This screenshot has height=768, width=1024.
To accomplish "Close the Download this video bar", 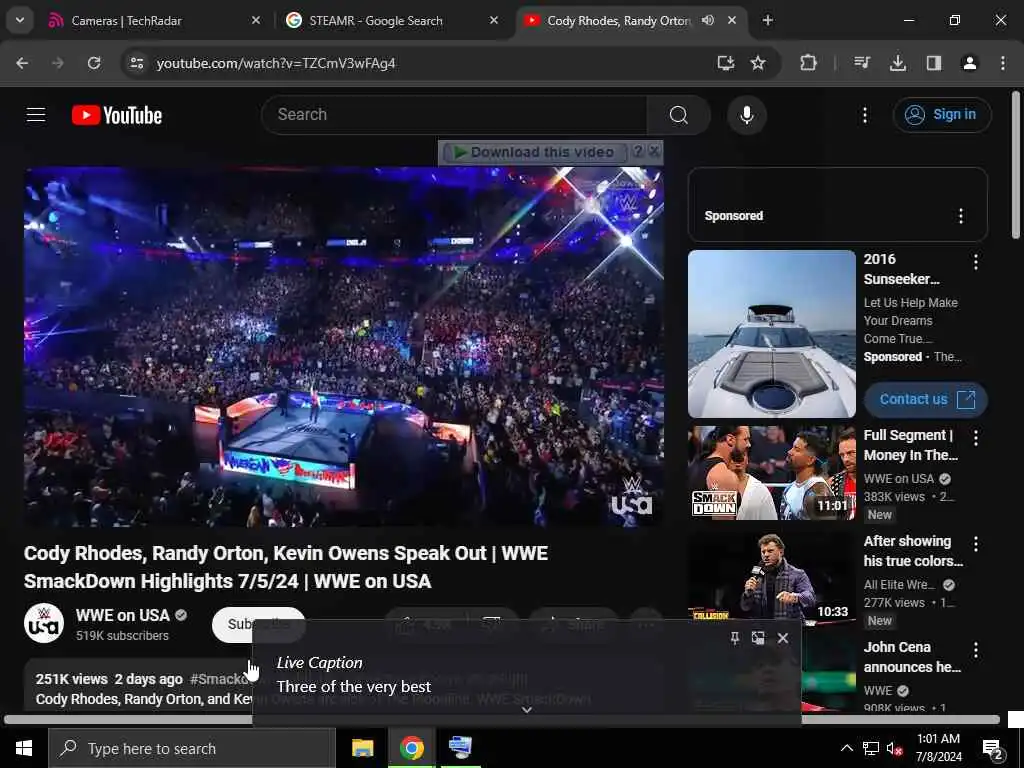I will tap(654, 152).
